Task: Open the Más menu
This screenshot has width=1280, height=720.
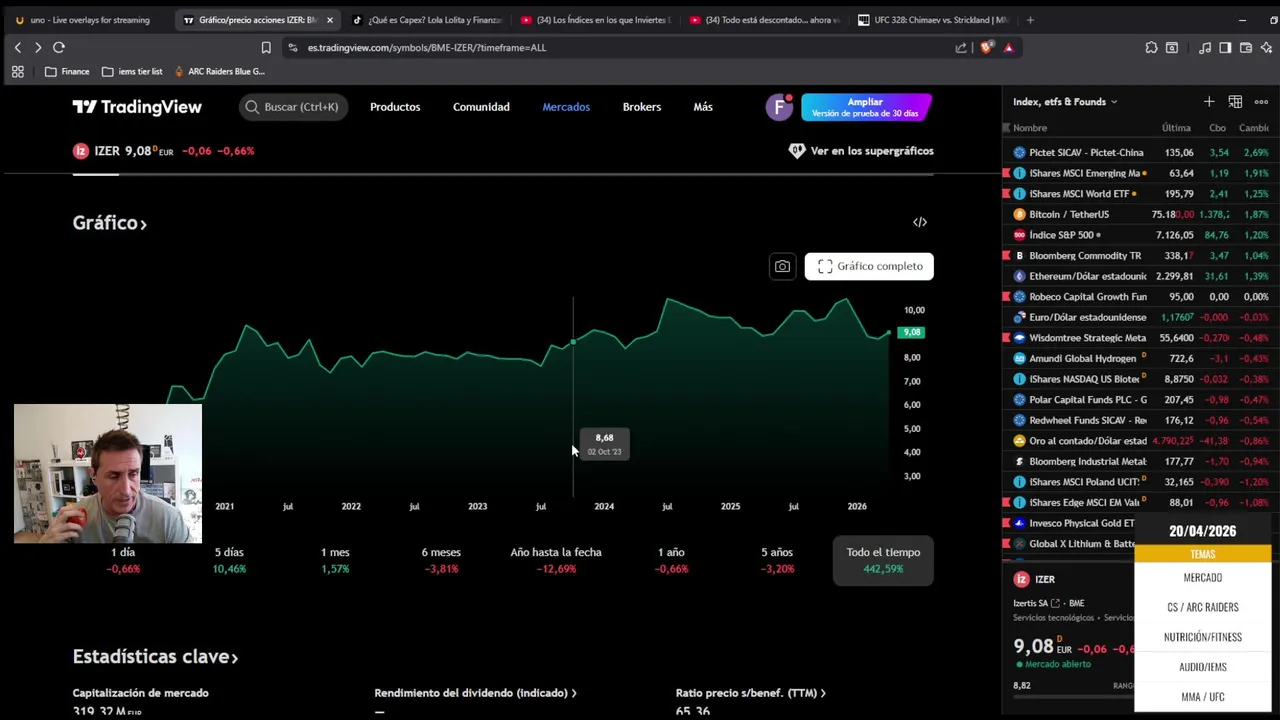Action: (x=703, y=107)
